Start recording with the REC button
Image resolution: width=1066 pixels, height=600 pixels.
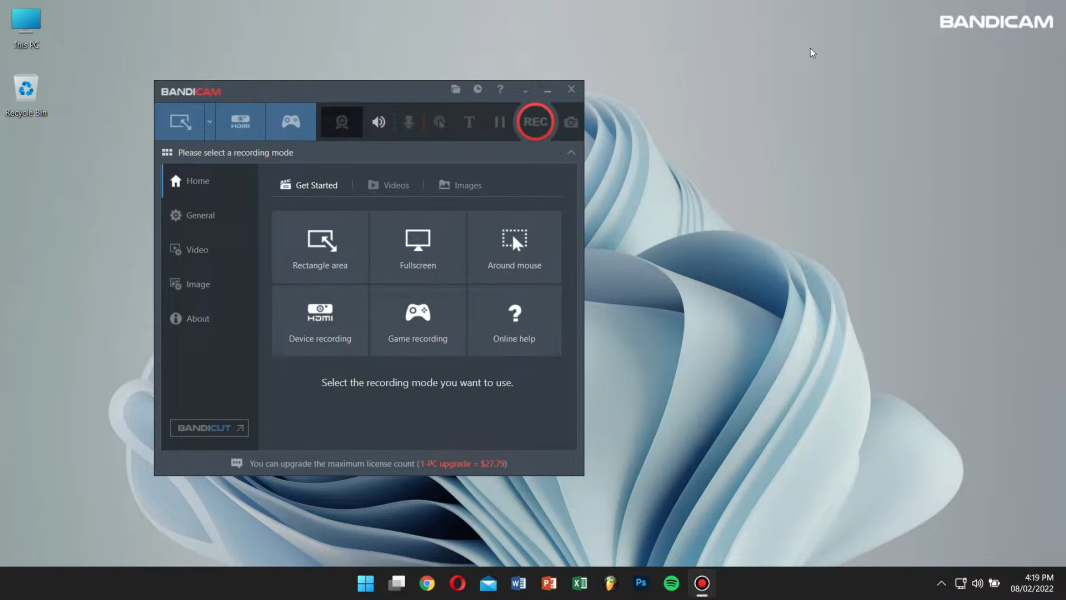[535, 122]
